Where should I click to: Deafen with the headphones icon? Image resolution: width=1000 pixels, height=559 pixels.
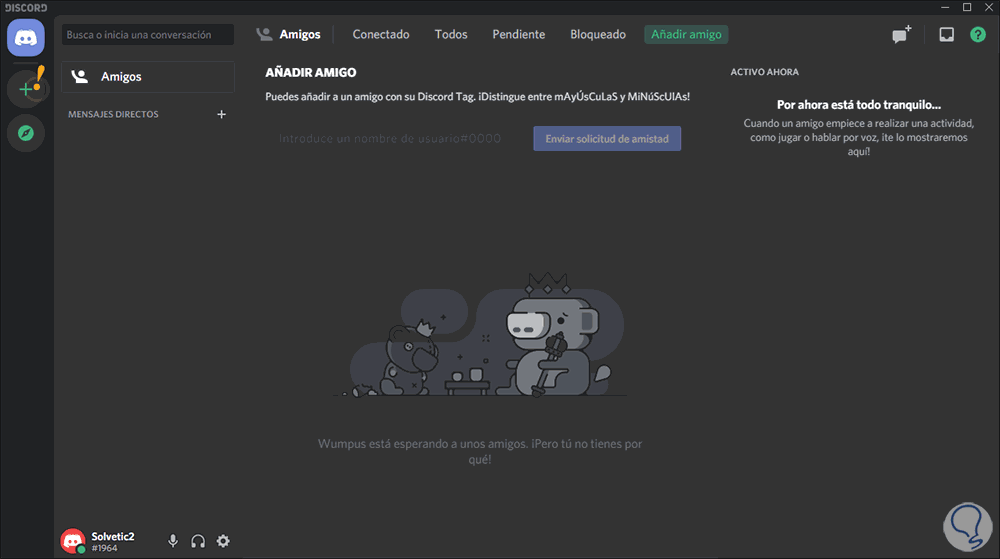tap(198, 541)
